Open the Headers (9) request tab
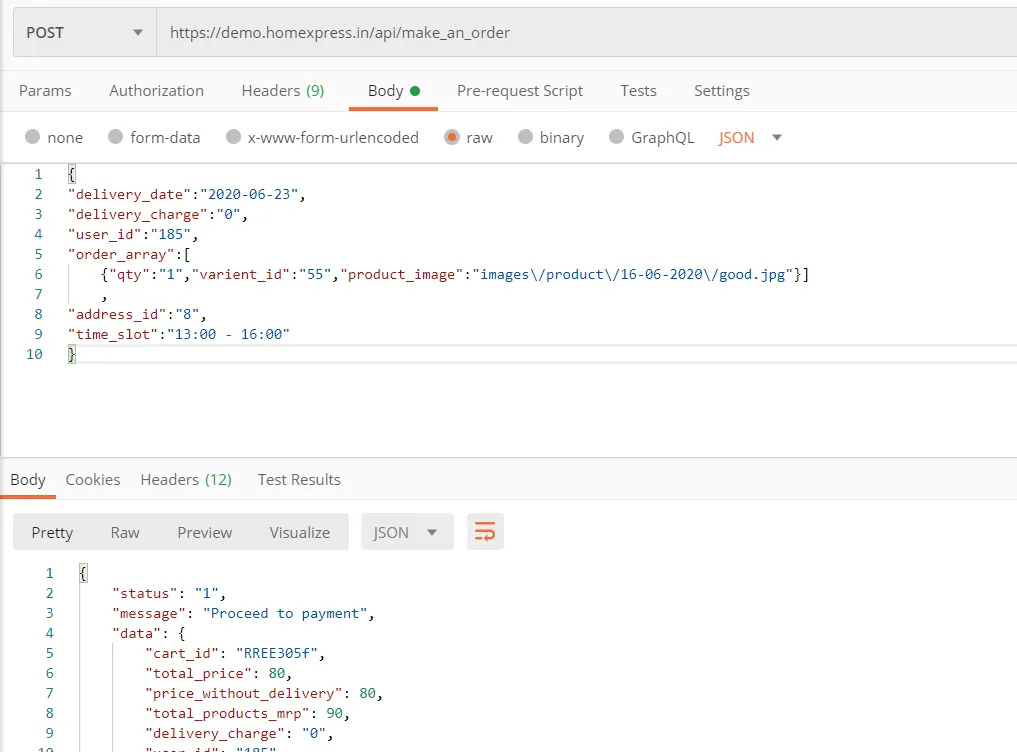The height and width of the screenshot is (752, 1017). [x=282, y=91]
